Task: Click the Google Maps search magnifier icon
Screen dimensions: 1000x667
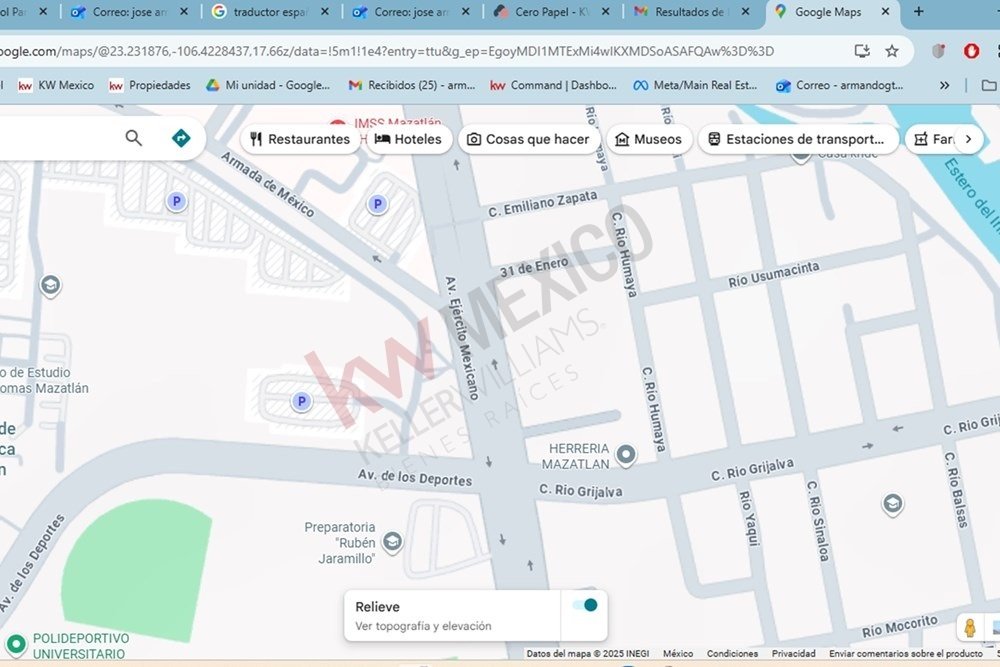Action: [x=133, y=138]
